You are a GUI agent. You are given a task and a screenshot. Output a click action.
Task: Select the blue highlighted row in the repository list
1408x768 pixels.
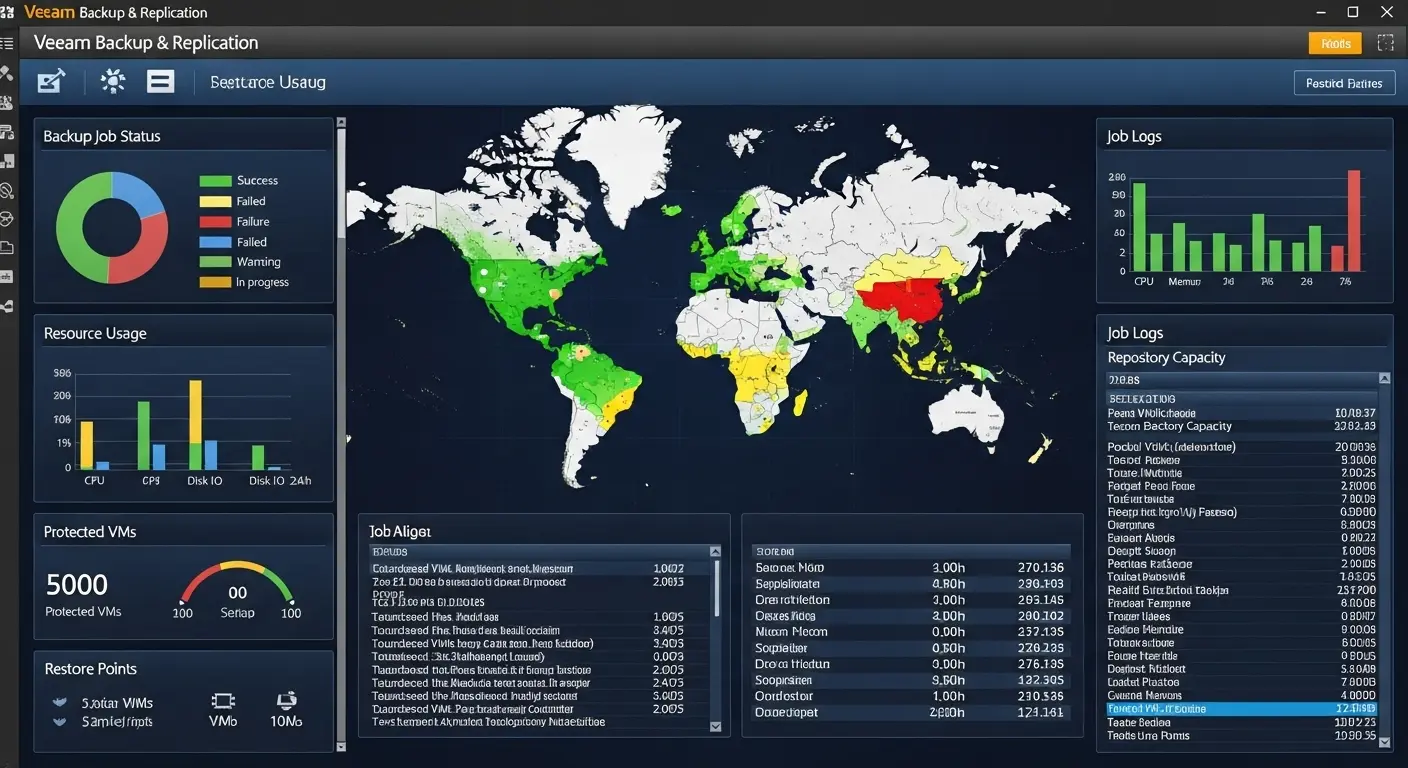pos(1241,709)
